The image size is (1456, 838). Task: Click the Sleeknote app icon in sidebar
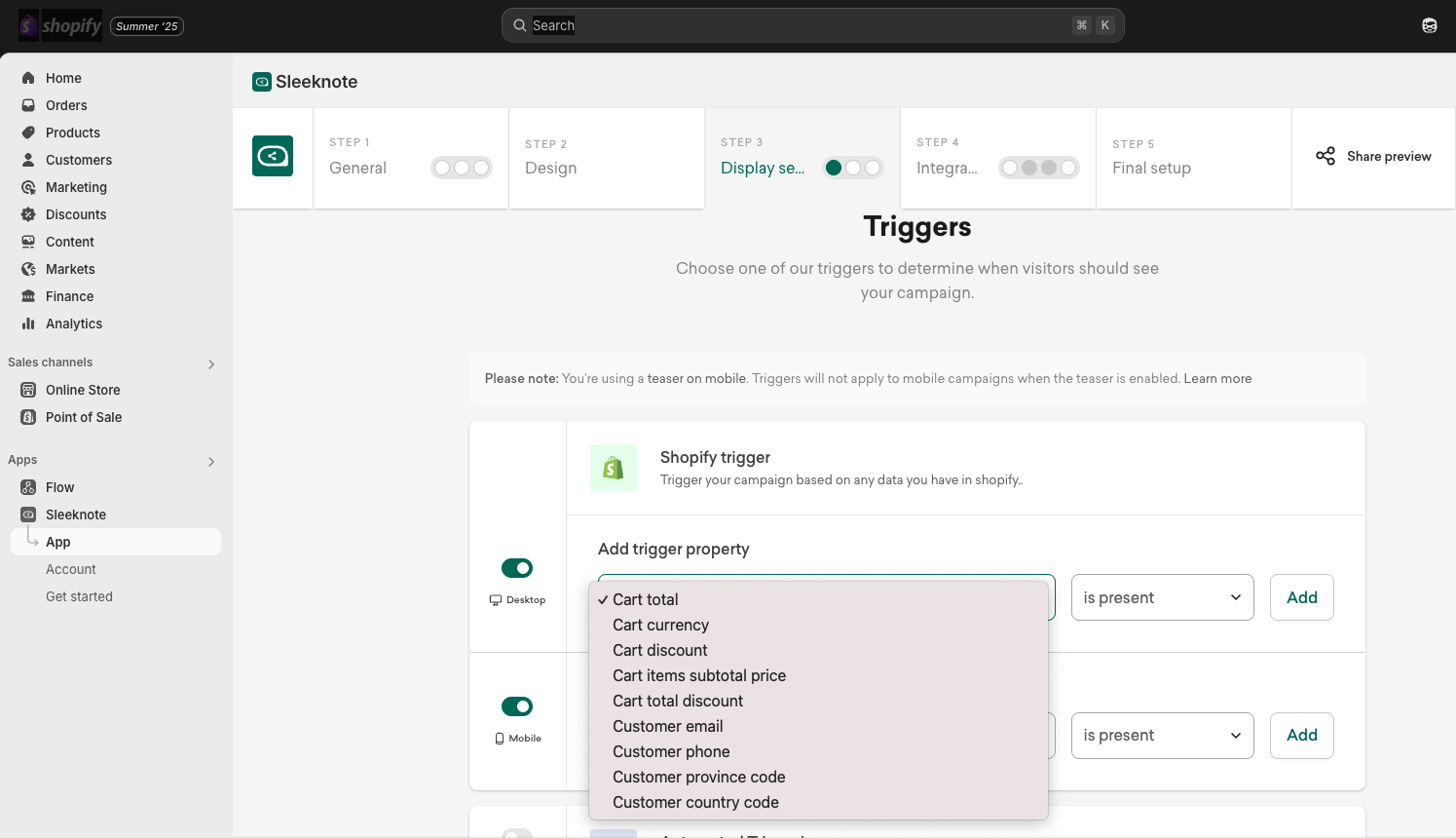click(28, 514)
